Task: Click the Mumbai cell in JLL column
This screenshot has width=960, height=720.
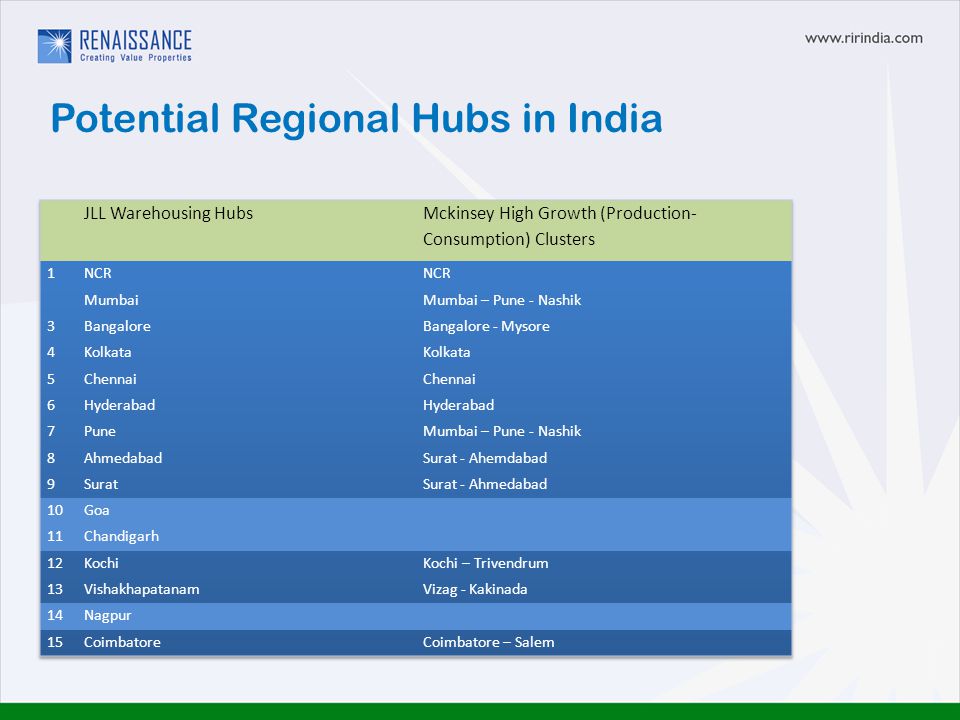Action: click(111, 300)
